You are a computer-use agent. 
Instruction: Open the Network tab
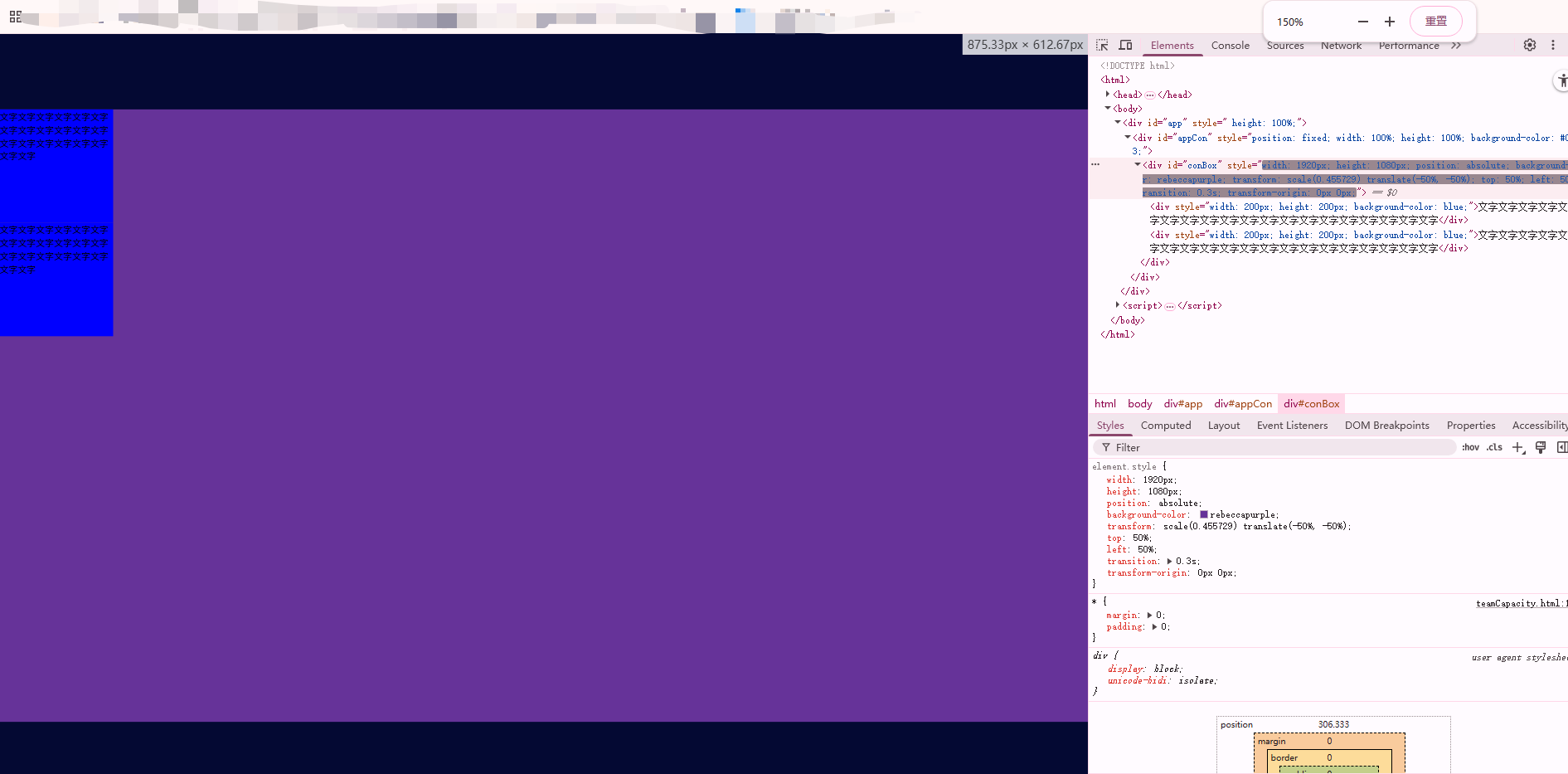tap(1341, 46)
